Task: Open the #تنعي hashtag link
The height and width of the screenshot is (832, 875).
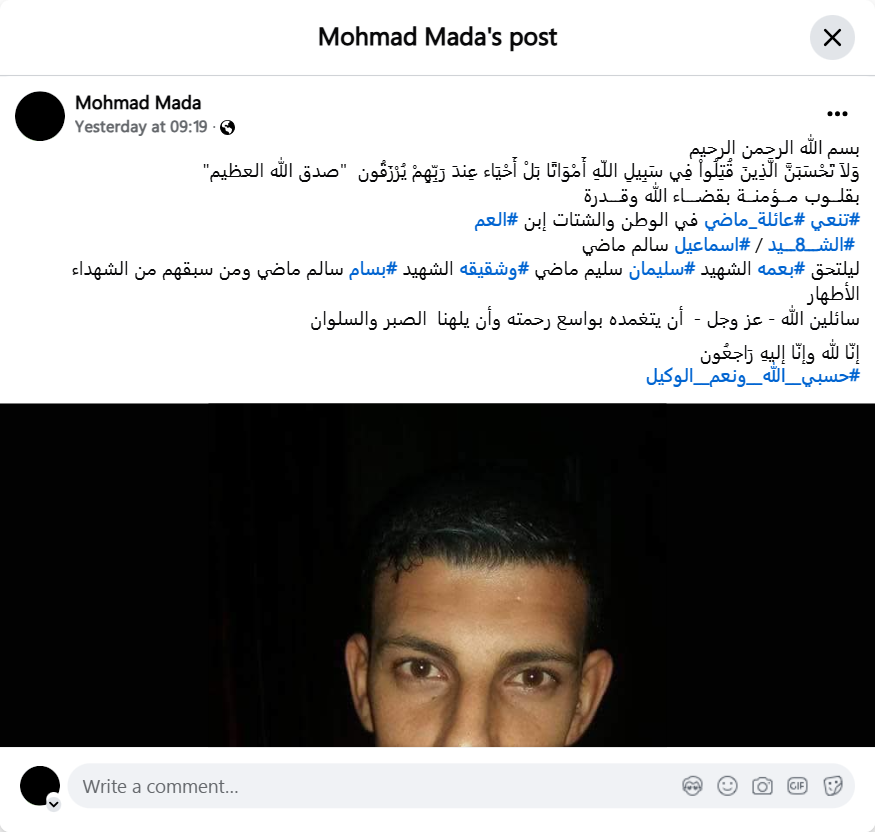Action: tap(835, 220)
